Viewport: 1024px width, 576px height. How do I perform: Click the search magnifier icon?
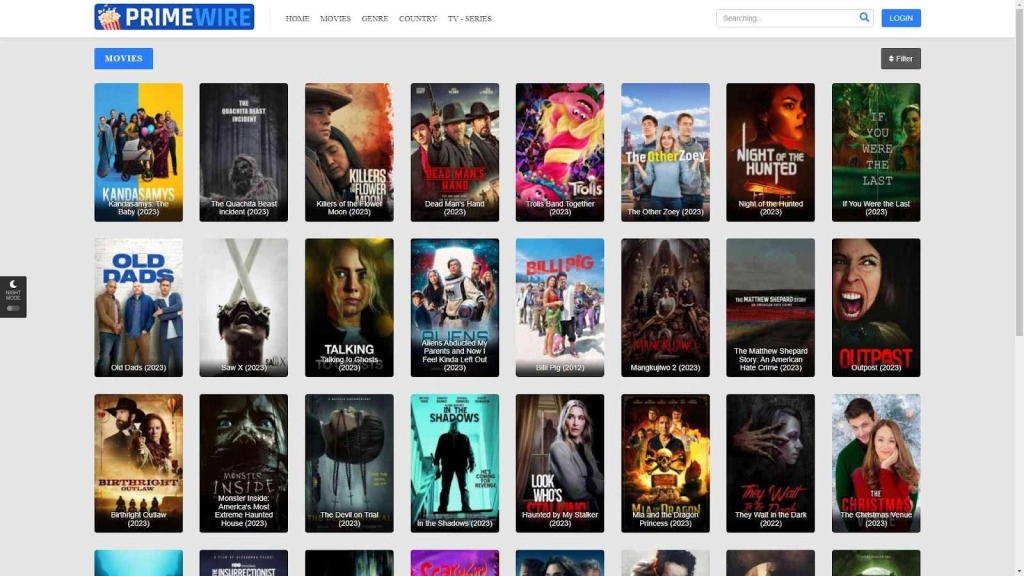864,17
